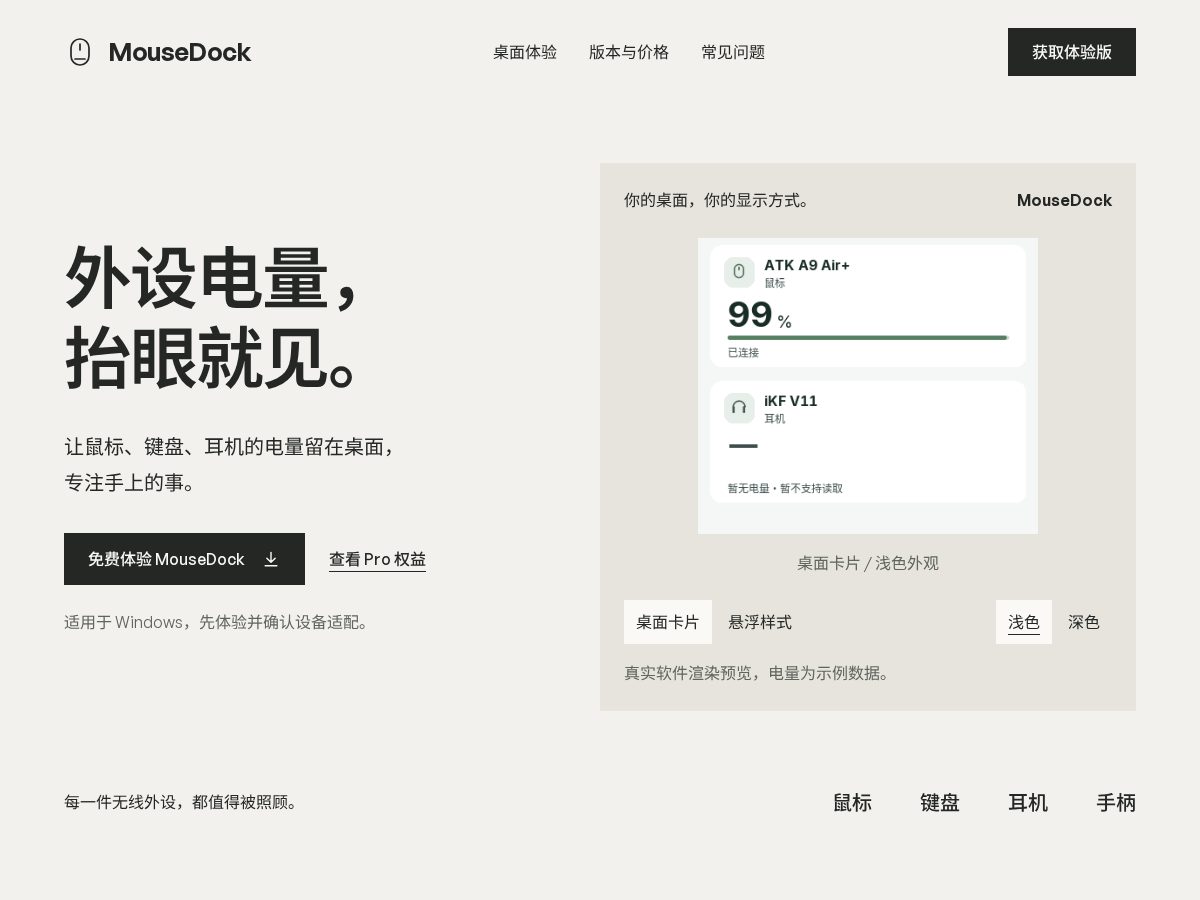Select the 浅色 appearance option
This screenshot has width=1200, height=900.
[1024, 622]
